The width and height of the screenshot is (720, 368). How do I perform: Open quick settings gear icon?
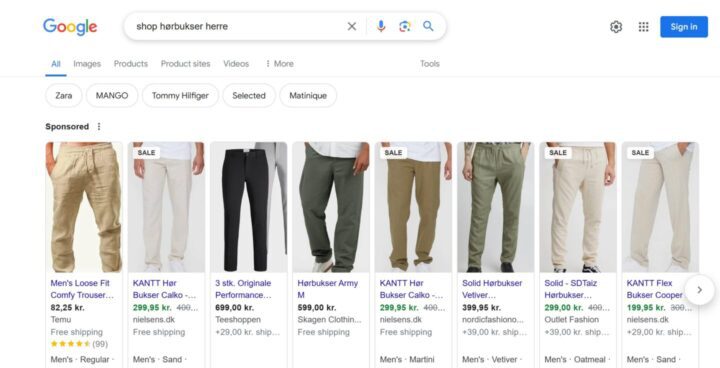tap(616, 27)
